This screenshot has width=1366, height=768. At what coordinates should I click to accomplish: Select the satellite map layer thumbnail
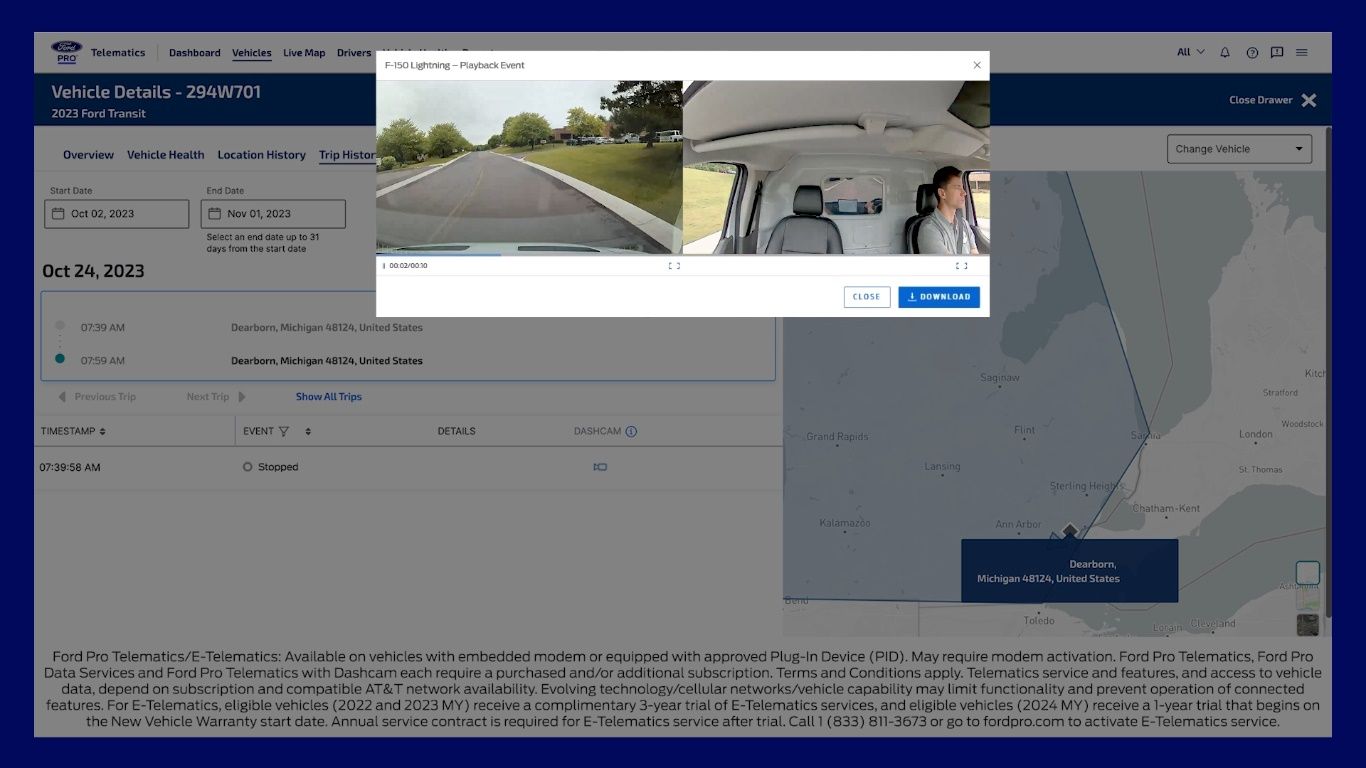coord(1308,625)
